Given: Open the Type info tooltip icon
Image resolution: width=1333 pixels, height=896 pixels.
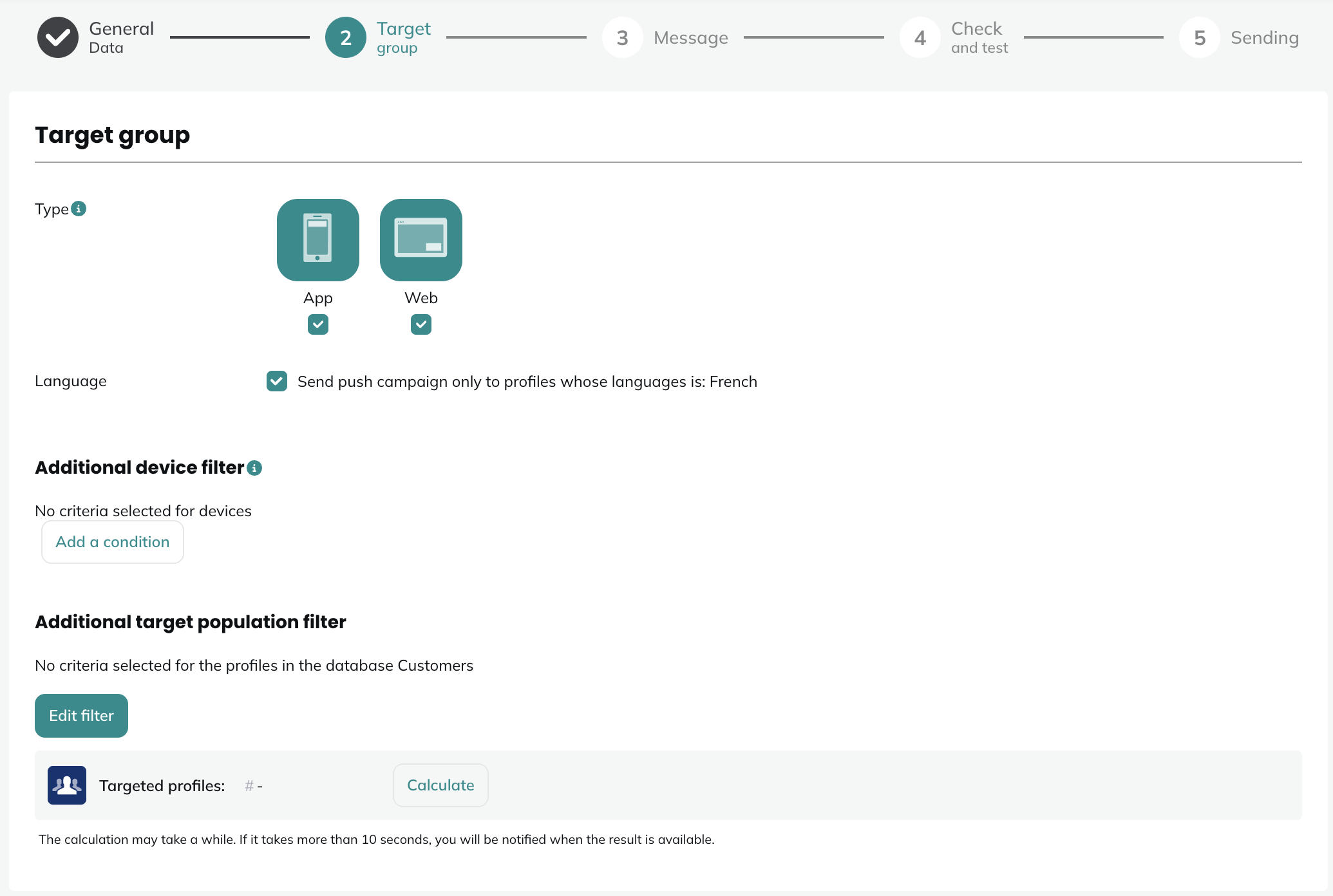Looking at the screenshot, I should click(x=79, y=209).
